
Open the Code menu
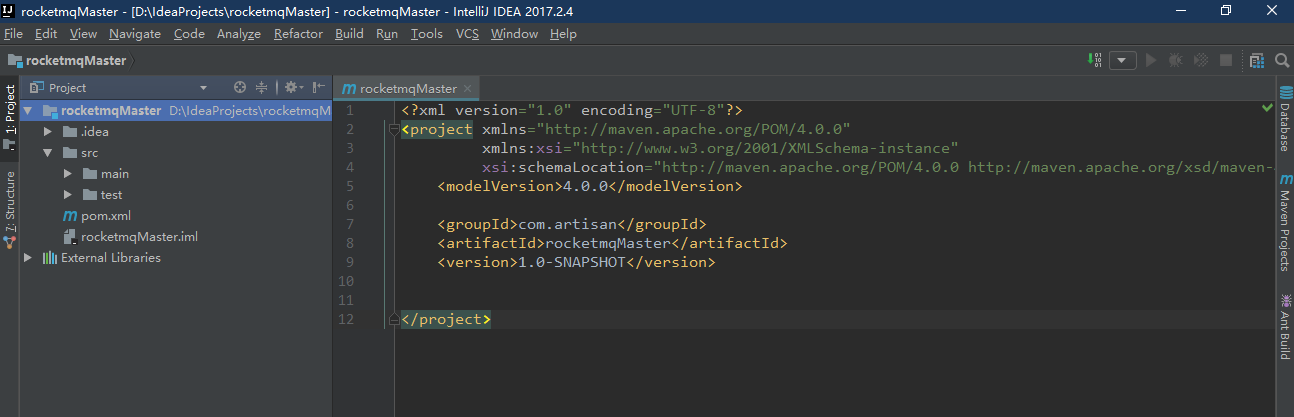[189, 34]
